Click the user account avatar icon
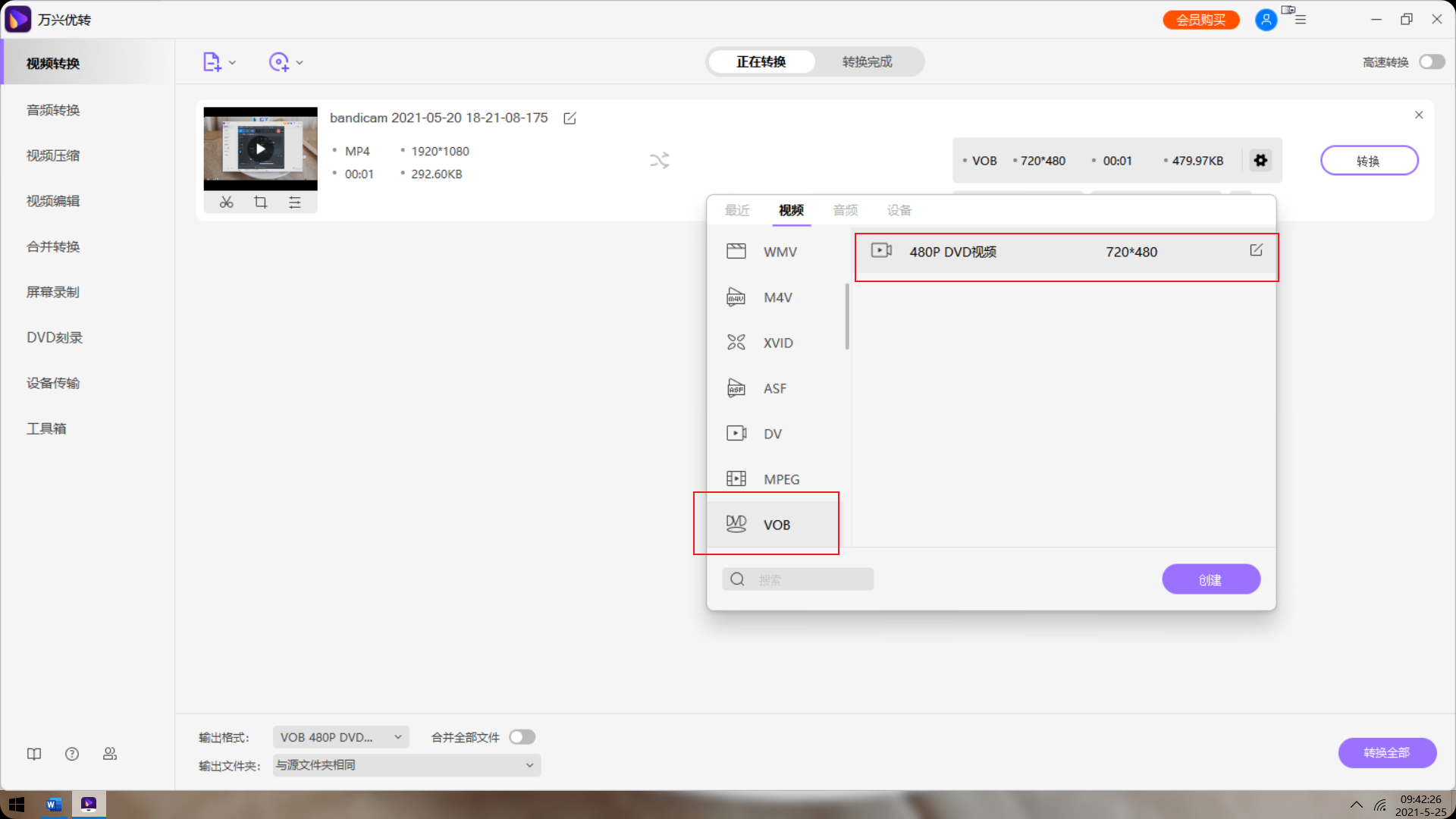 [x=1266, y=20]
